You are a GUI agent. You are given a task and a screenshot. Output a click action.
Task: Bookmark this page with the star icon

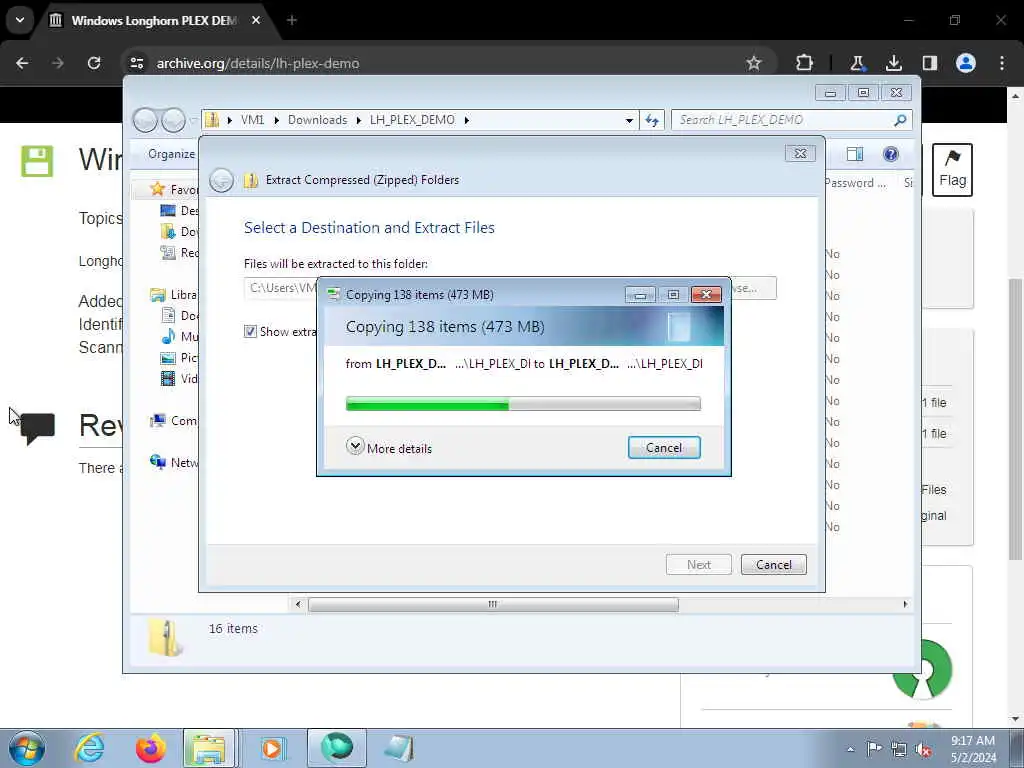click(x=754, y=63)
